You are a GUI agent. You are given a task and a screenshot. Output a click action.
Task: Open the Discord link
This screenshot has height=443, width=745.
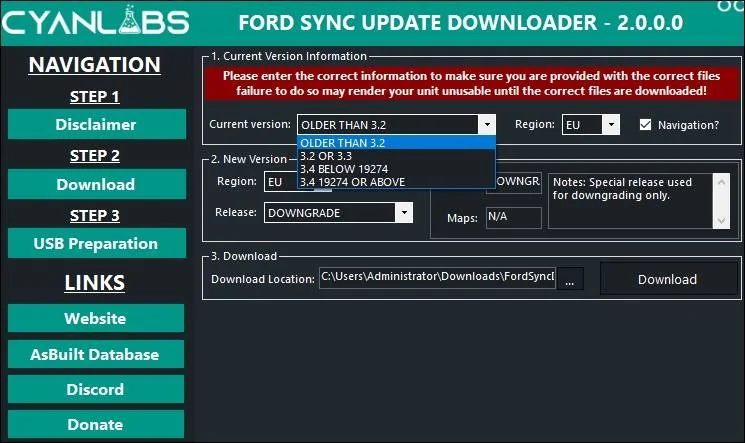point(96,389)
